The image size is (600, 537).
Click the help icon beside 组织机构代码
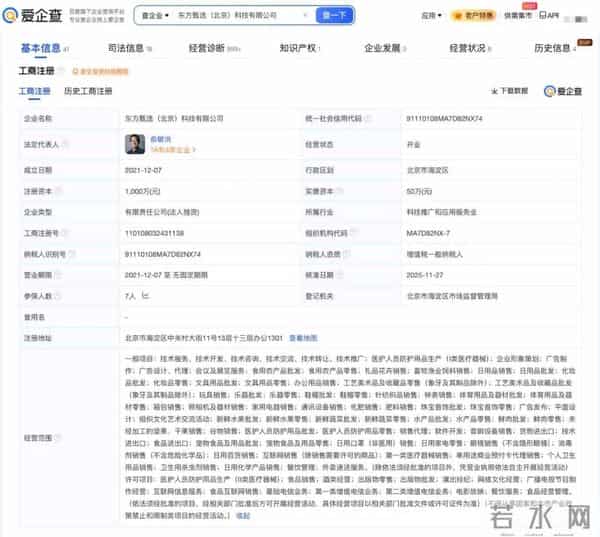tap(353, 232)
